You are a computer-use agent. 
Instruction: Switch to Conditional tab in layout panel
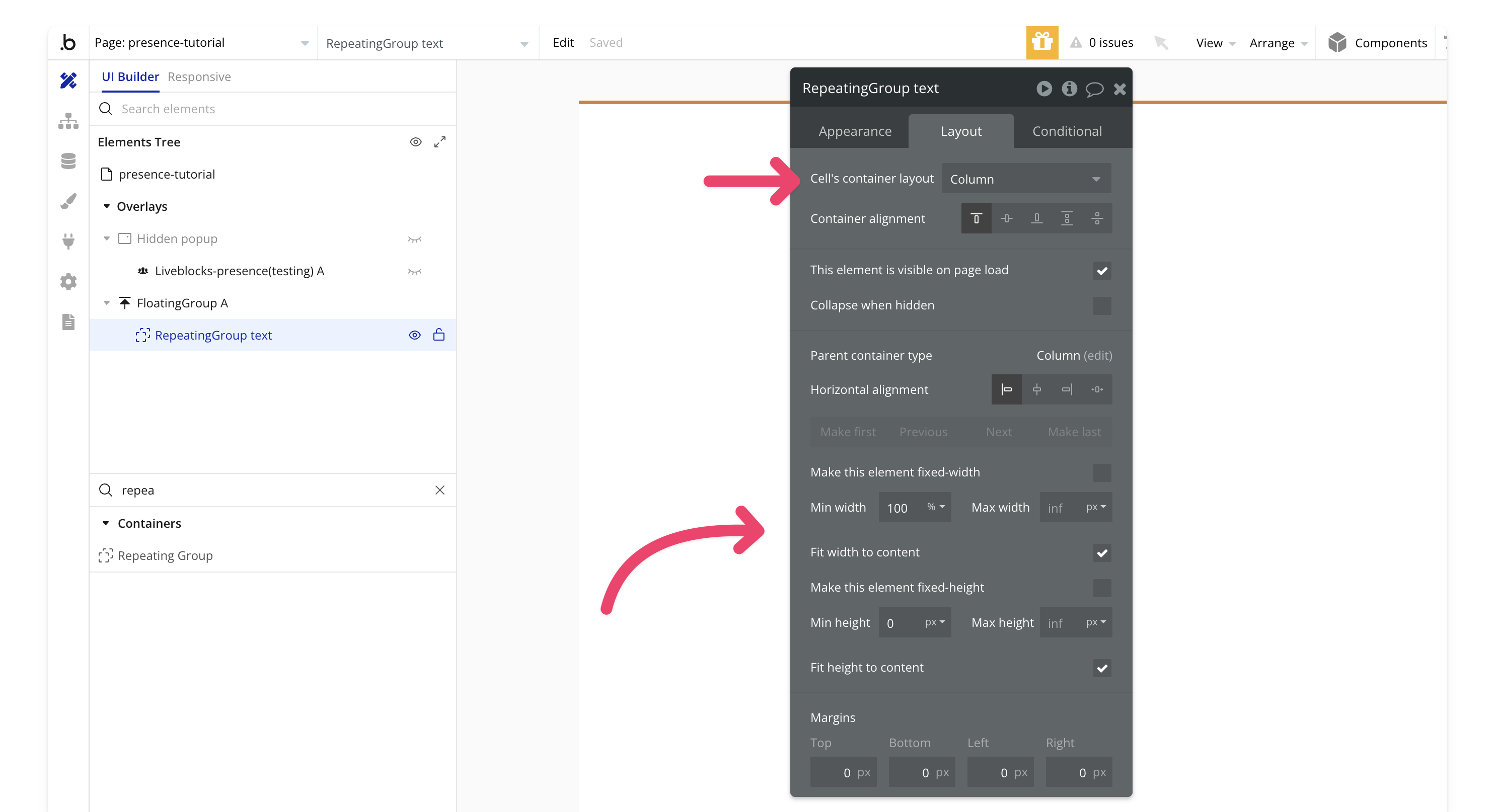[1065, 130]
